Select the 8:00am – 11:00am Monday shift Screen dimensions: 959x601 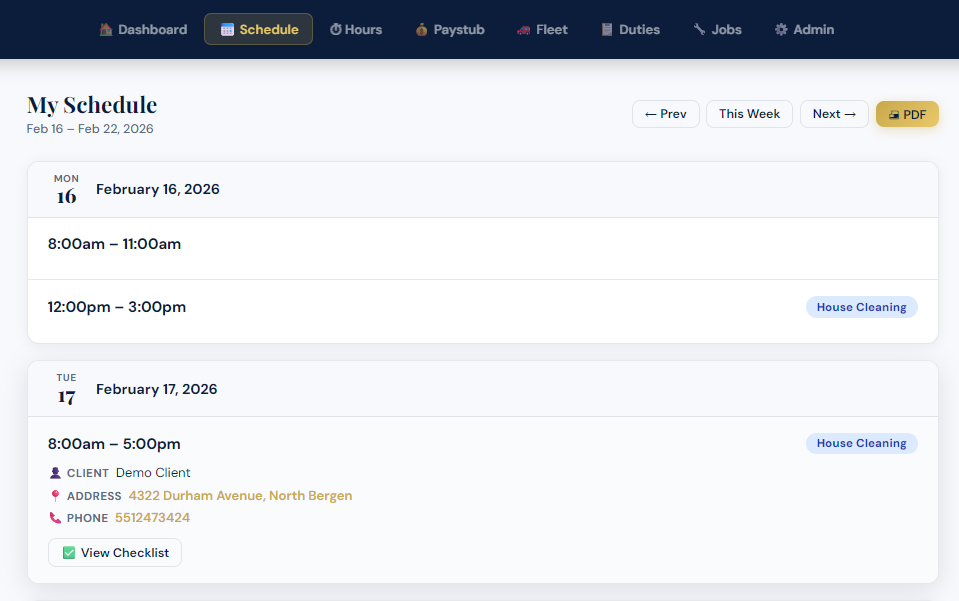[x=115, y=244]
